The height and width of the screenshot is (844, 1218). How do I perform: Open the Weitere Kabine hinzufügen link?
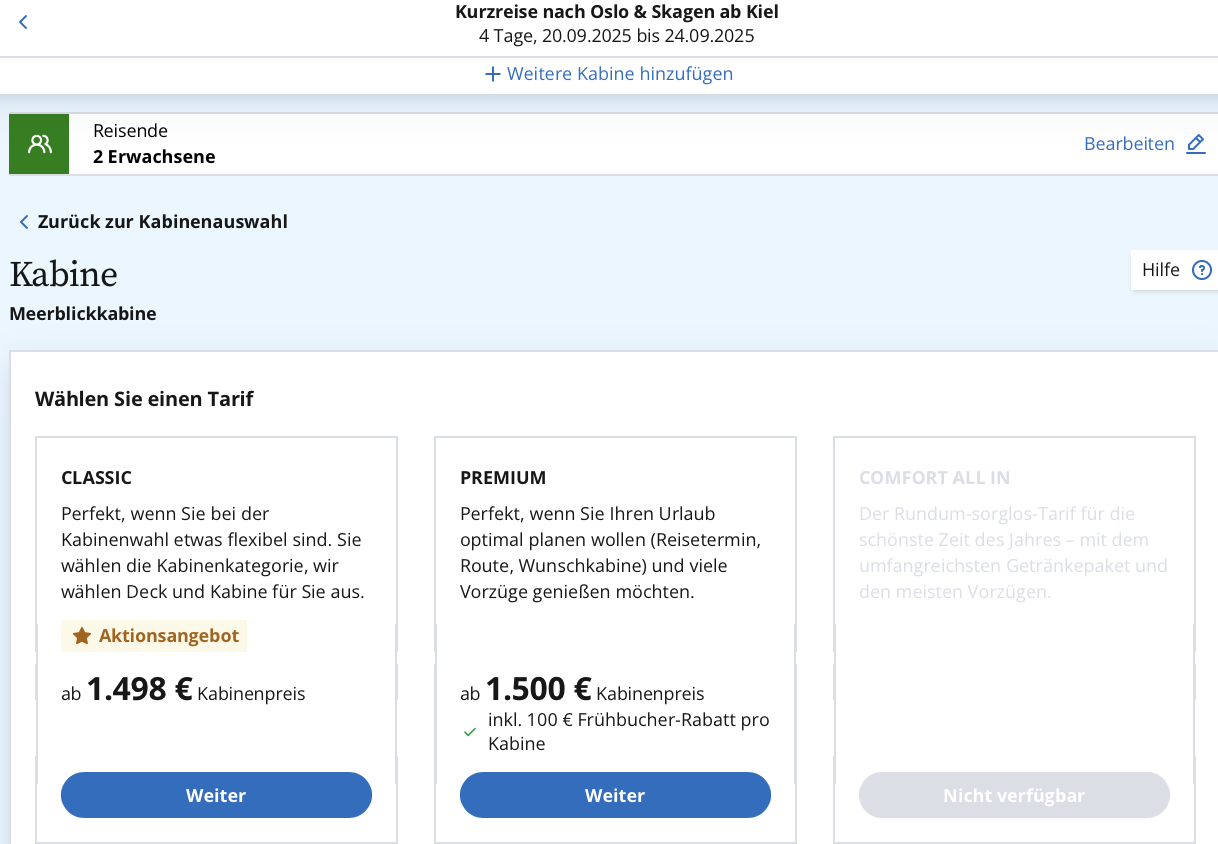pyautogui.click(x=619, y=74)
